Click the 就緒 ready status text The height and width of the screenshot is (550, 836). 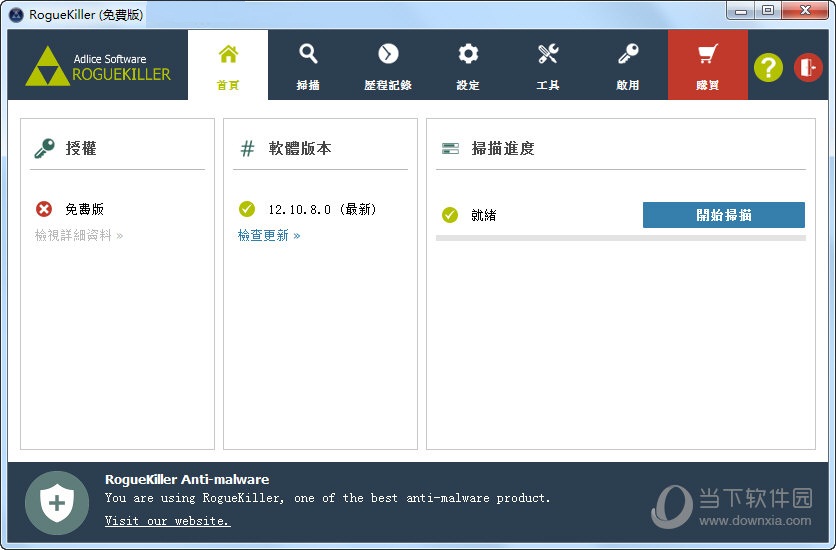click(x=484, y=215)
